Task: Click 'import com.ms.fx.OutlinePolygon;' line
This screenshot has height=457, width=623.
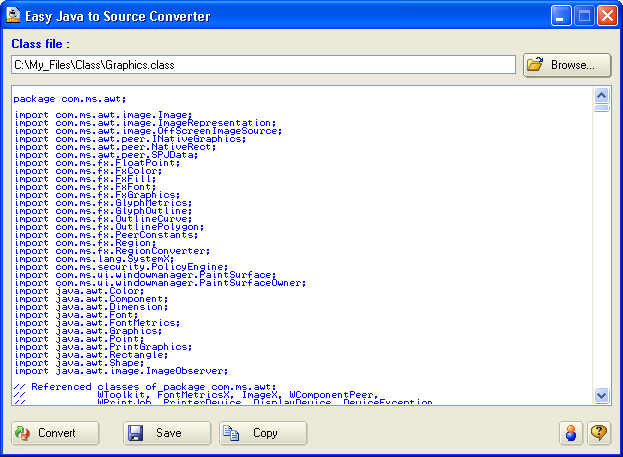Action: [109, 227]
